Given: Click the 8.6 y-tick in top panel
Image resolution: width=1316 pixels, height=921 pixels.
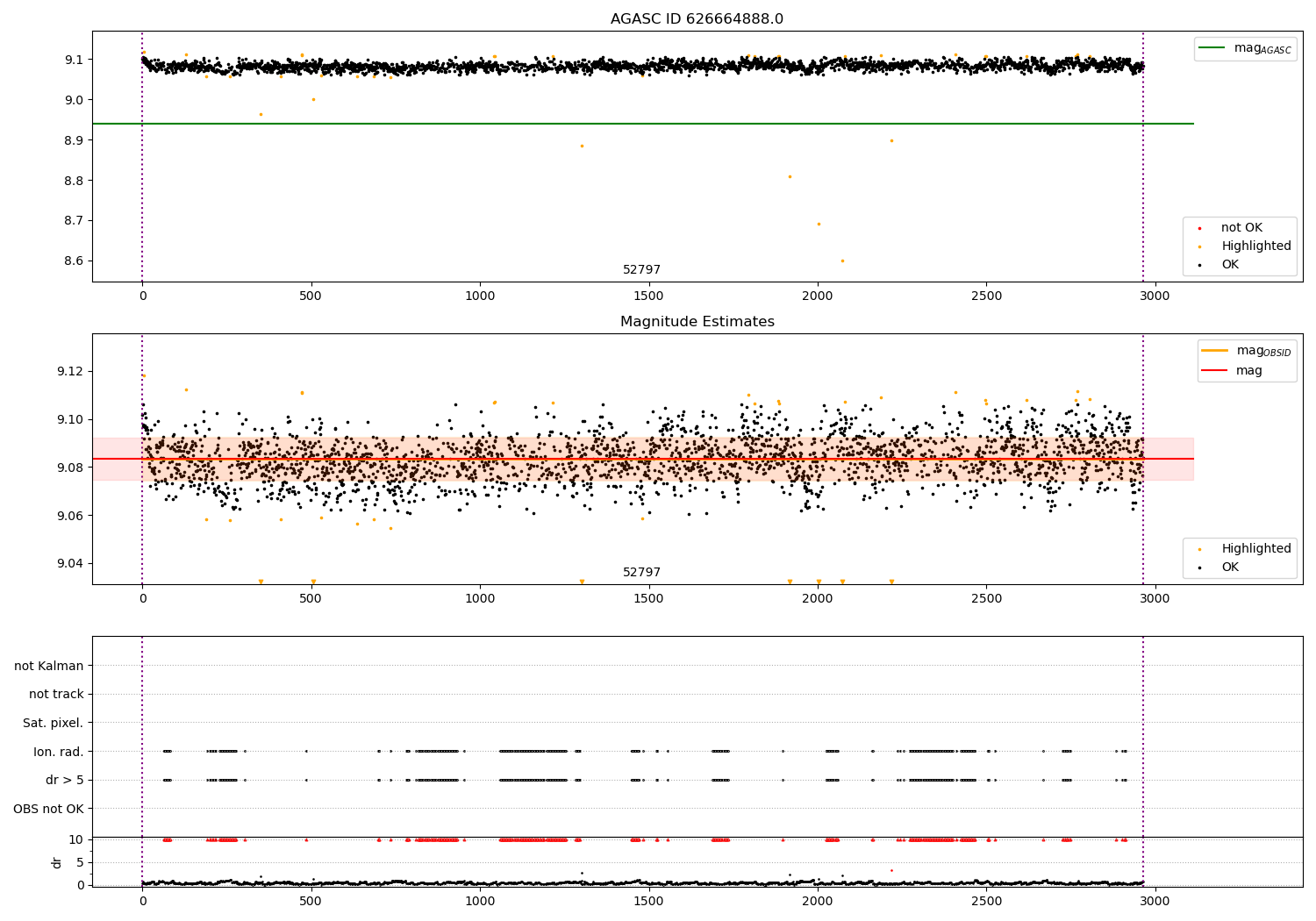Looking at the screenshot, I should pyautogui.click(x=74, y=261).
